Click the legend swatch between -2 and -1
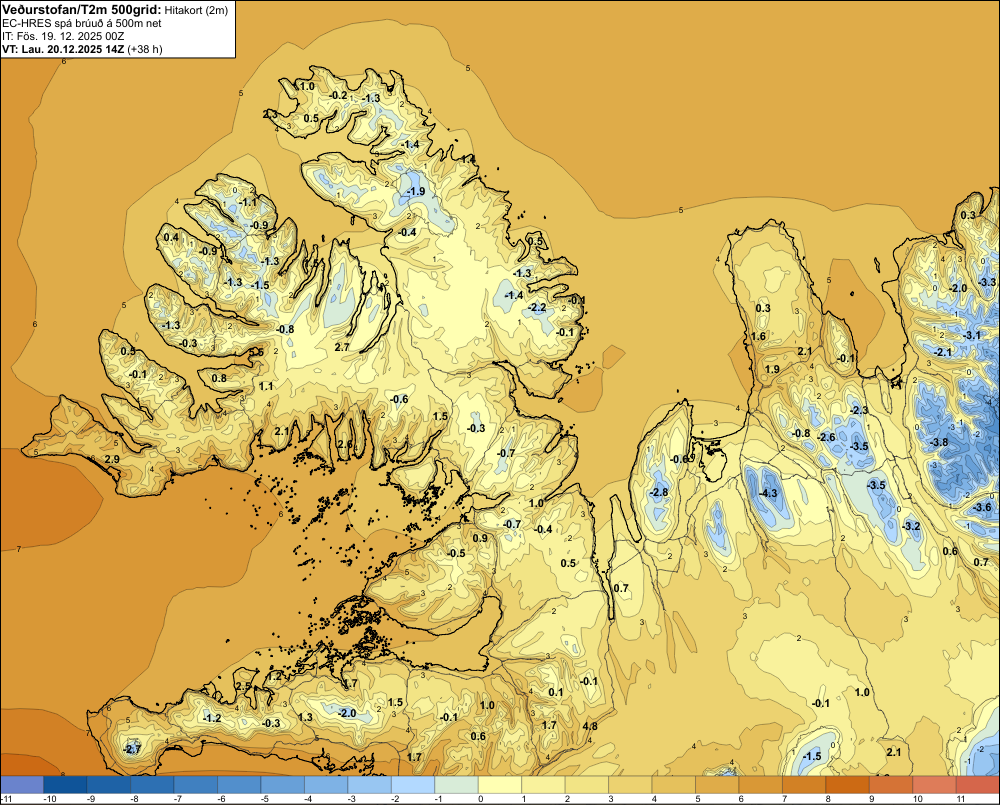Screen dimensions: 1000x805 tap(413, 785)
